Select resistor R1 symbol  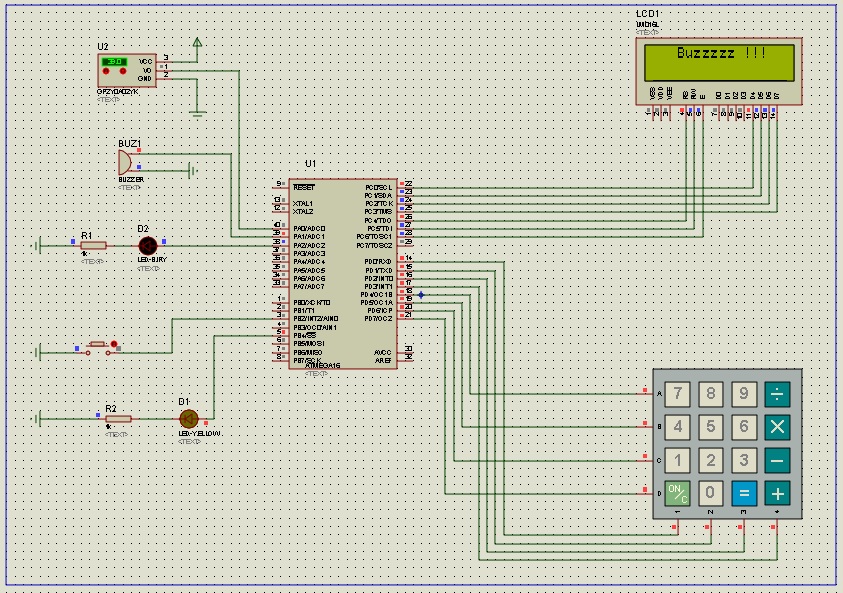[x=93, y=246]
